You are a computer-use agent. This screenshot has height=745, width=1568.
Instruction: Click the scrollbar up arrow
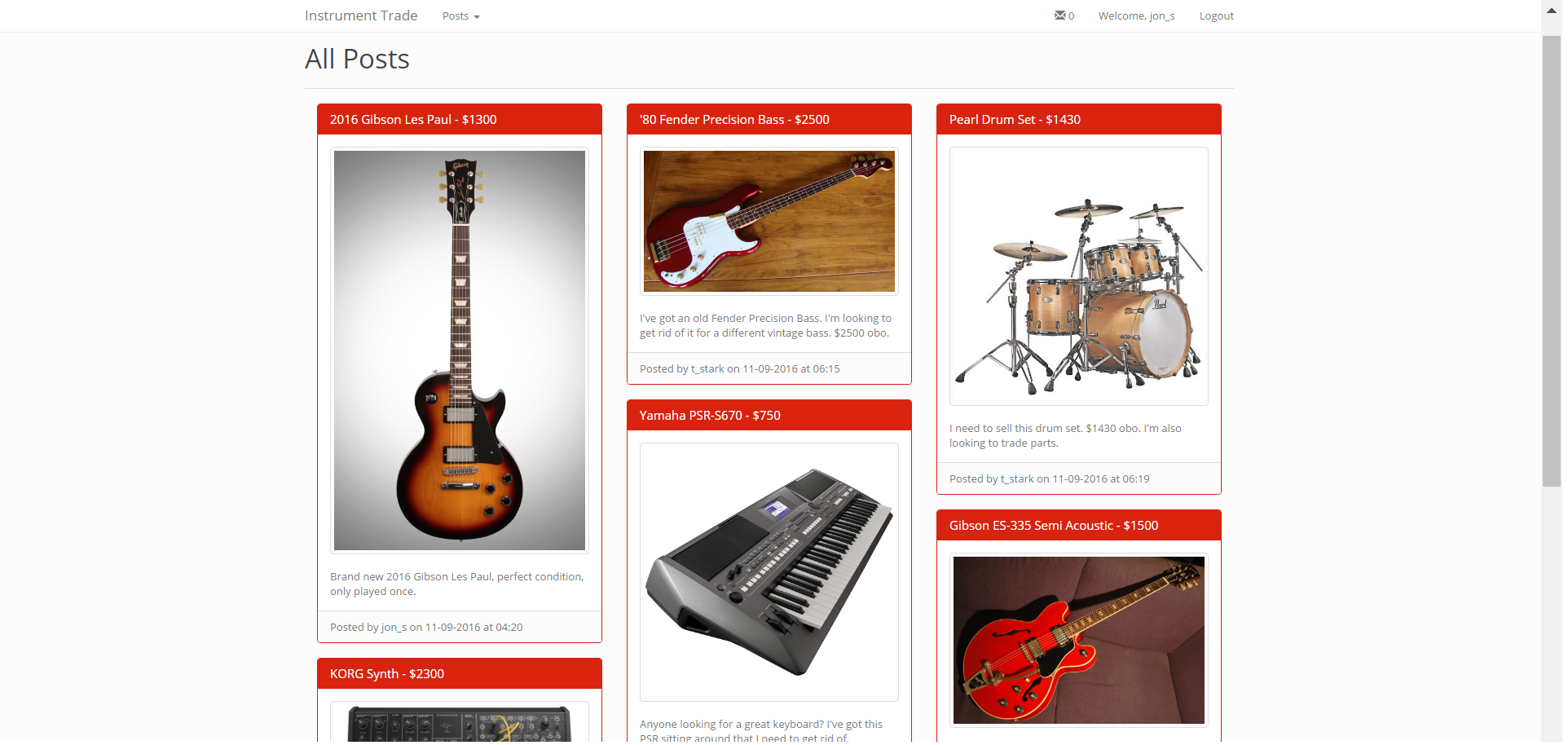tap(1552, 8)
